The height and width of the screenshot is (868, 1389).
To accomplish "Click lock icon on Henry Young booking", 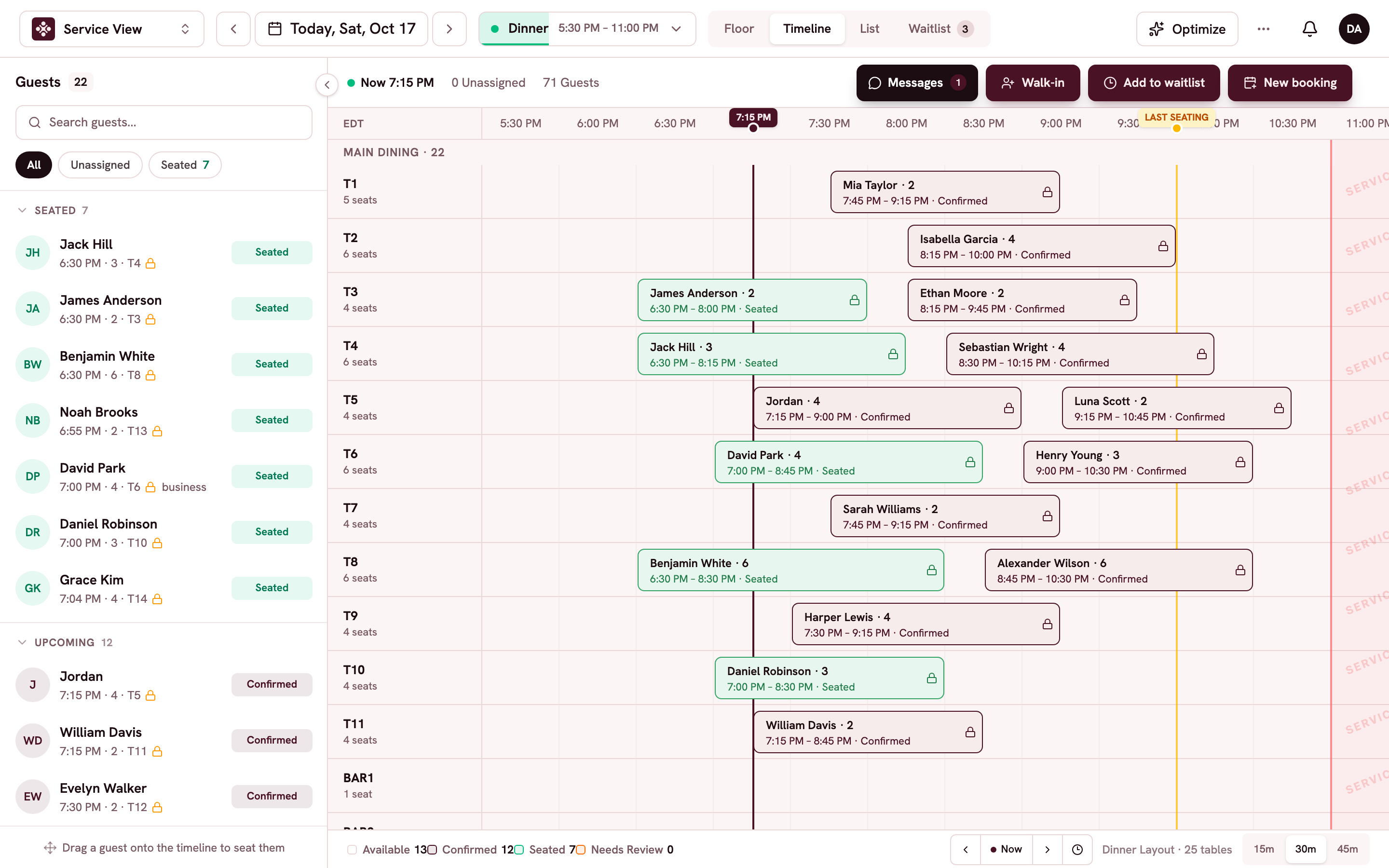I will tap(1240, 462).
